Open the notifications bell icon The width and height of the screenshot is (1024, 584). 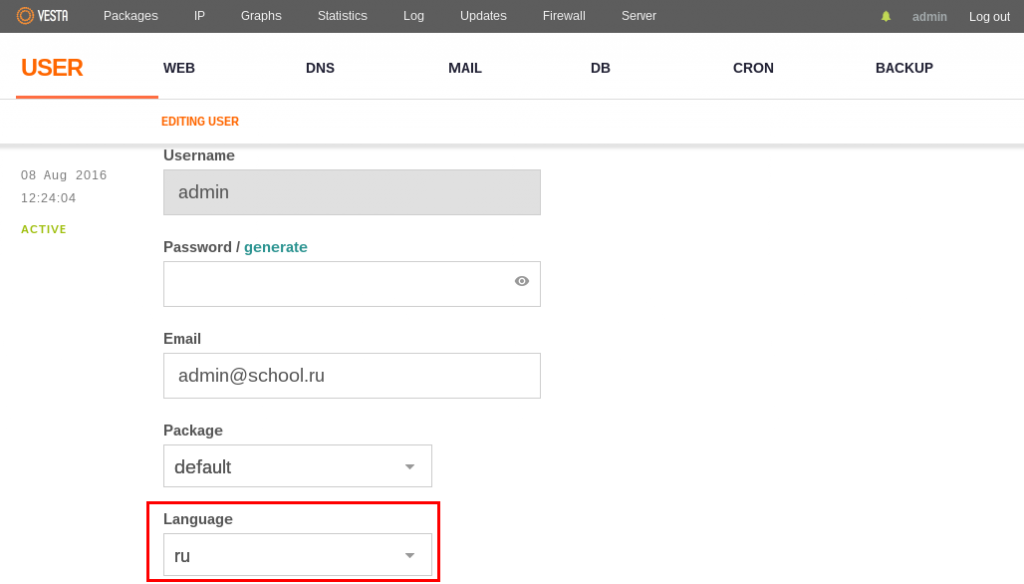[886, 16]
